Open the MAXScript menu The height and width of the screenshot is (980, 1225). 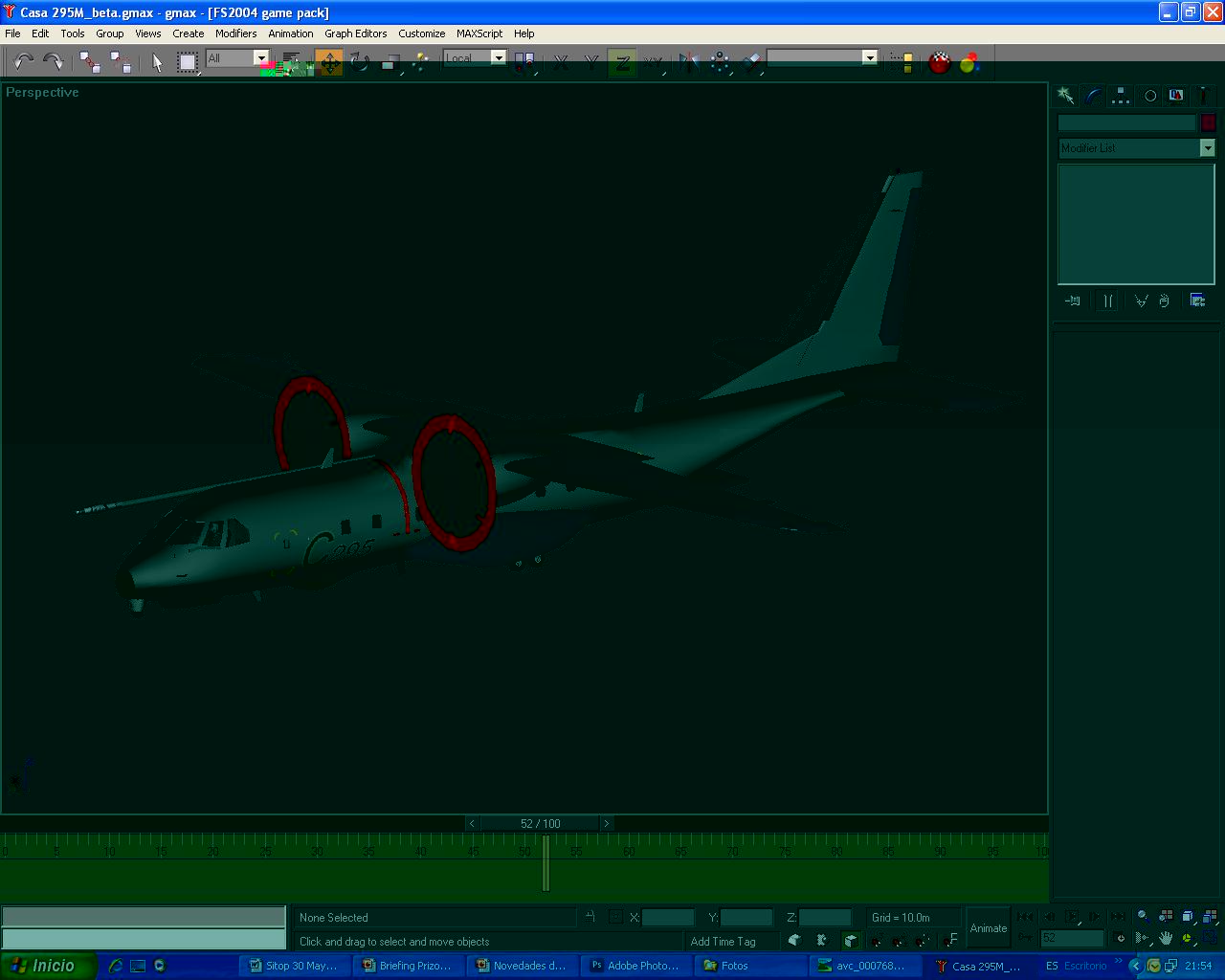point(479,33)
